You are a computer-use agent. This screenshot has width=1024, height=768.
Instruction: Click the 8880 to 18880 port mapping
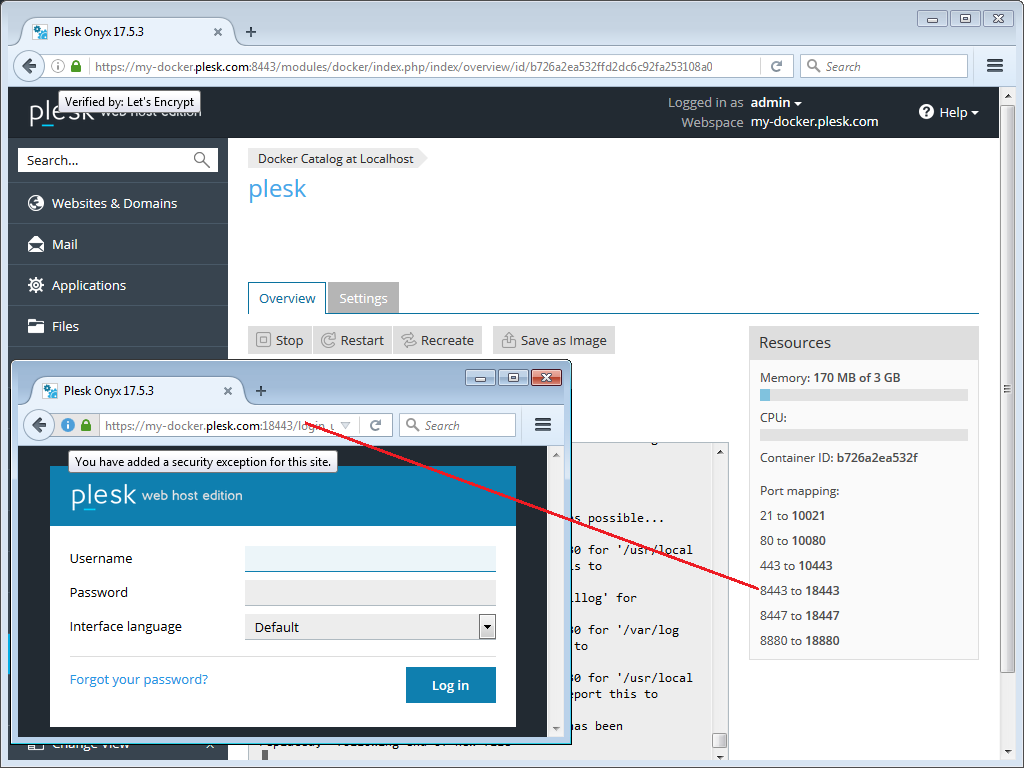pyautogui.click(x=799, y=641)
